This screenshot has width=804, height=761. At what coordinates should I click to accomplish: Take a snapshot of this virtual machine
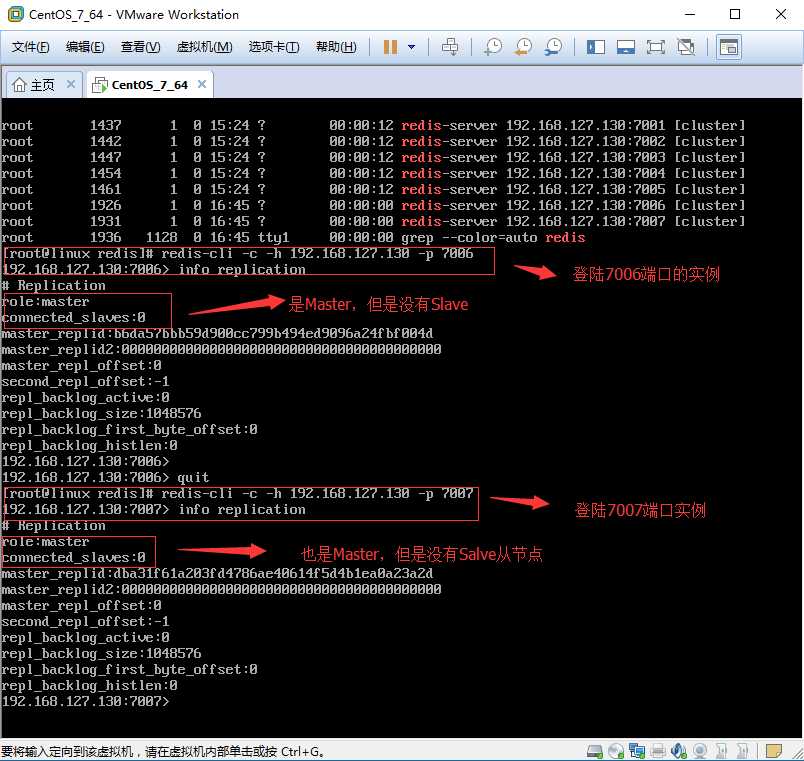pyautogui.click(x=493, y=47)
